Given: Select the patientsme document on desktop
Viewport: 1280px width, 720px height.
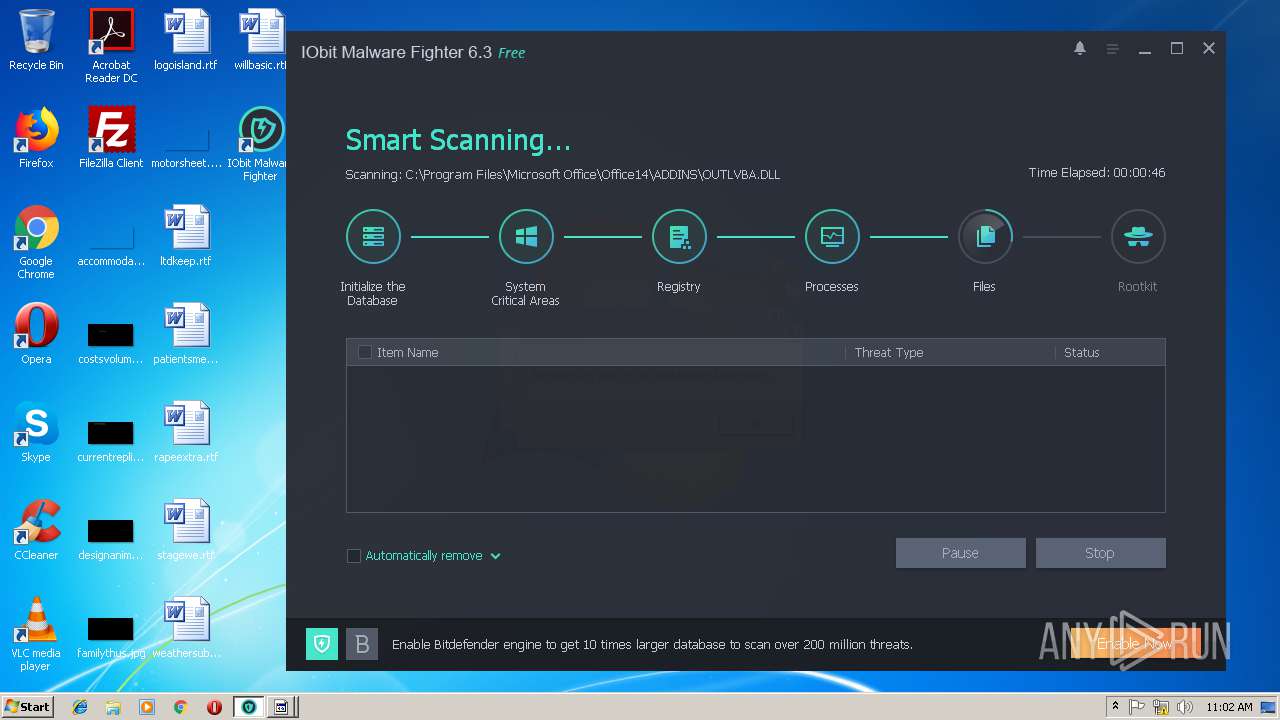Looking at the screenshot, I should pos(186,334).
